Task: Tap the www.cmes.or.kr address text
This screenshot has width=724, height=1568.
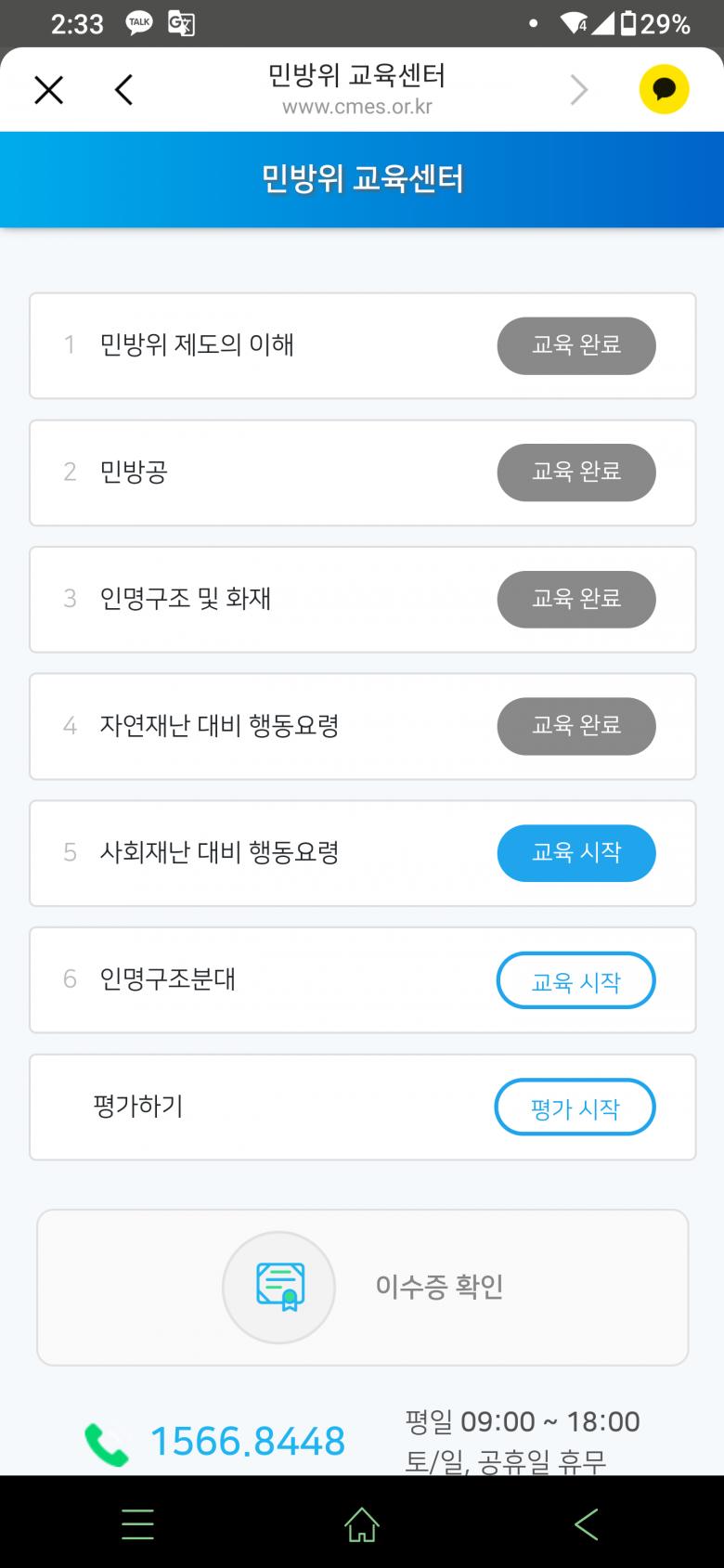Action: pos(357,107)
